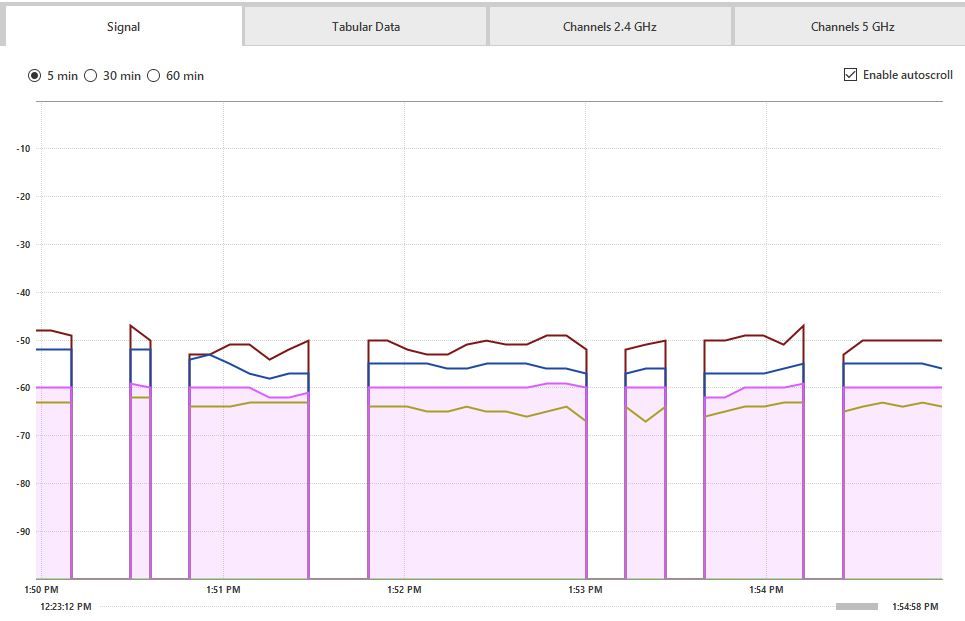
Task: Click the -90 signal axis label
Action: pos(24,532)
